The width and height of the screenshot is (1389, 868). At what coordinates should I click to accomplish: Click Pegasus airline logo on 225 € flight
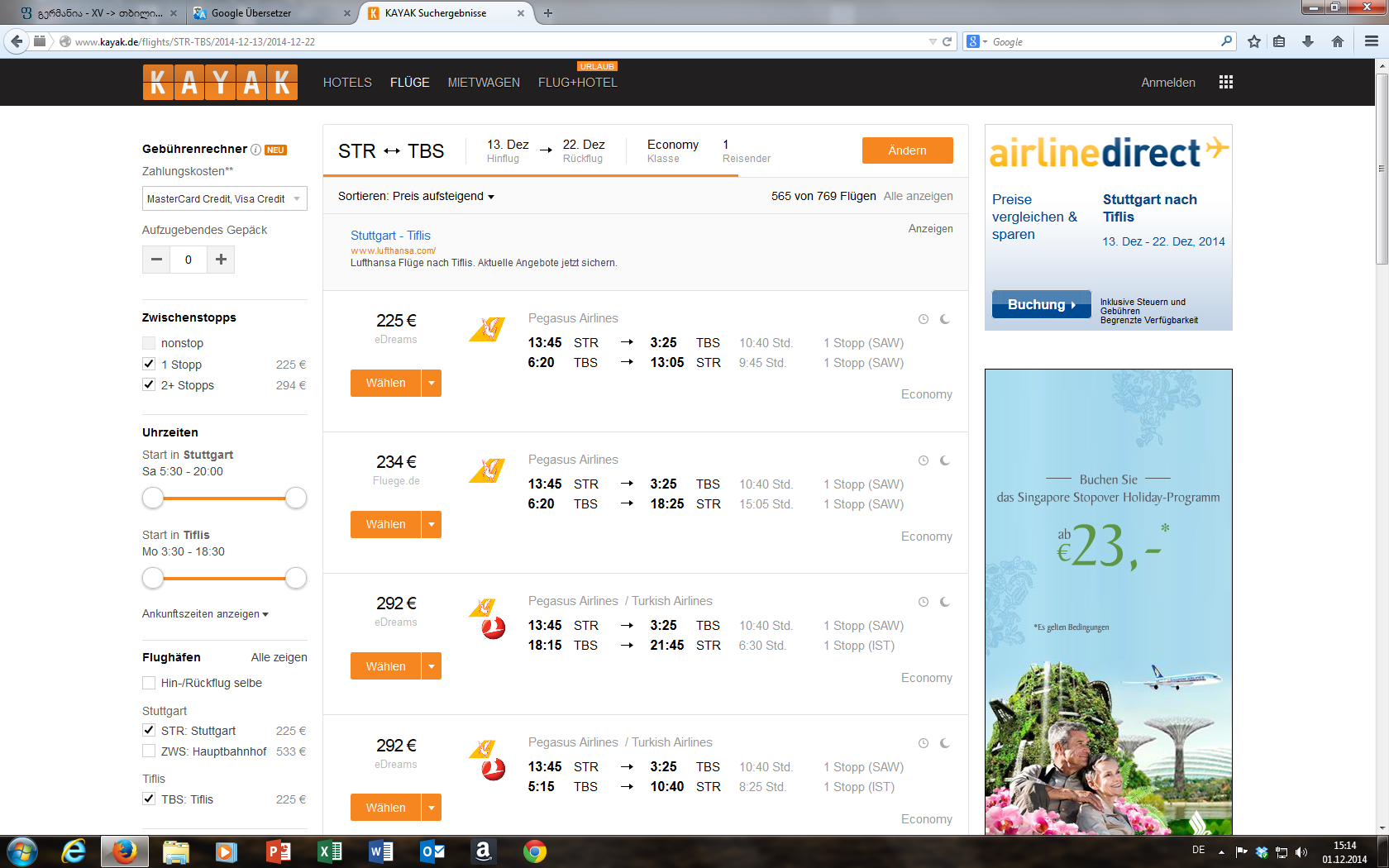click(487, 329)
